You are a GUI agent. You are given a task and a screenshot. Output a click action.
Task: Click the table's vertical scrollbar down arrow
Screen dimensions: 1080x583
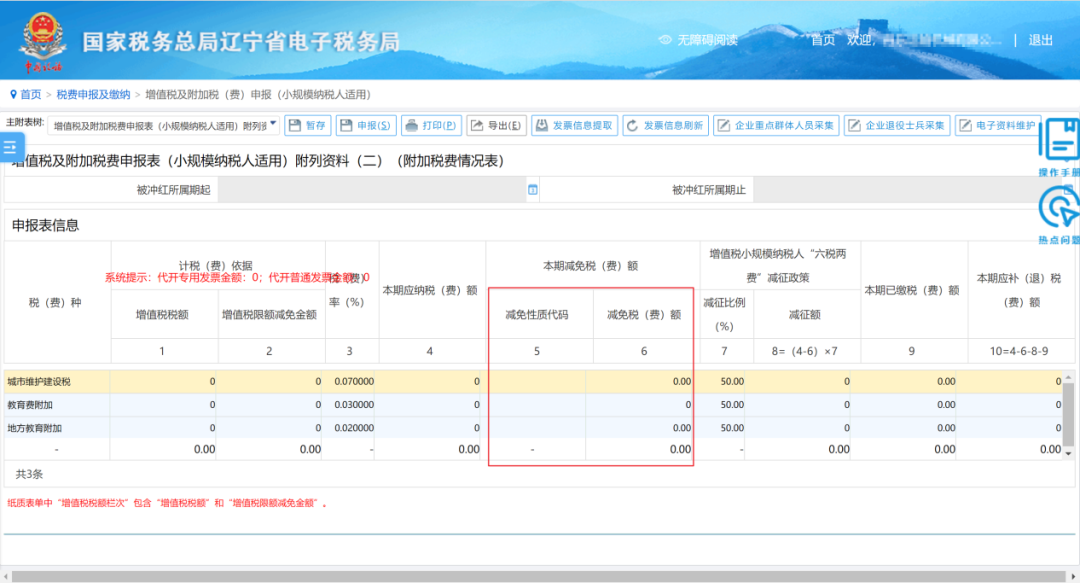1068,453
